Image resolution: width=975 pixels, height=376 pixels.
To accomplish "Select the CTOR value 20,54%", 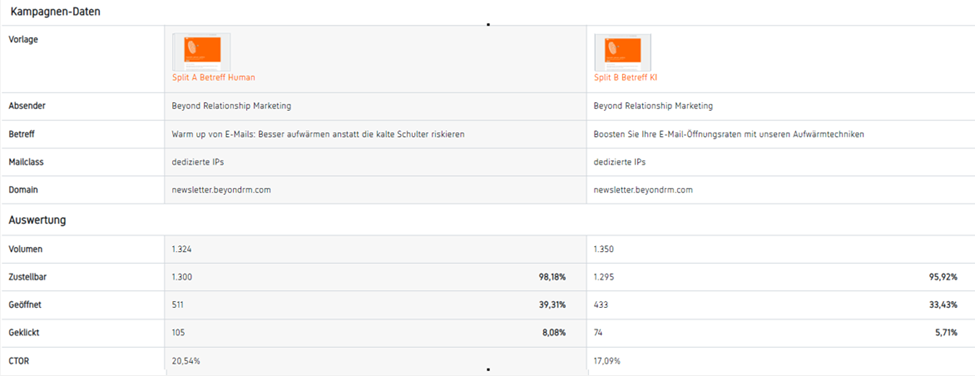I will pyautogui.click(x=185, y=361).
